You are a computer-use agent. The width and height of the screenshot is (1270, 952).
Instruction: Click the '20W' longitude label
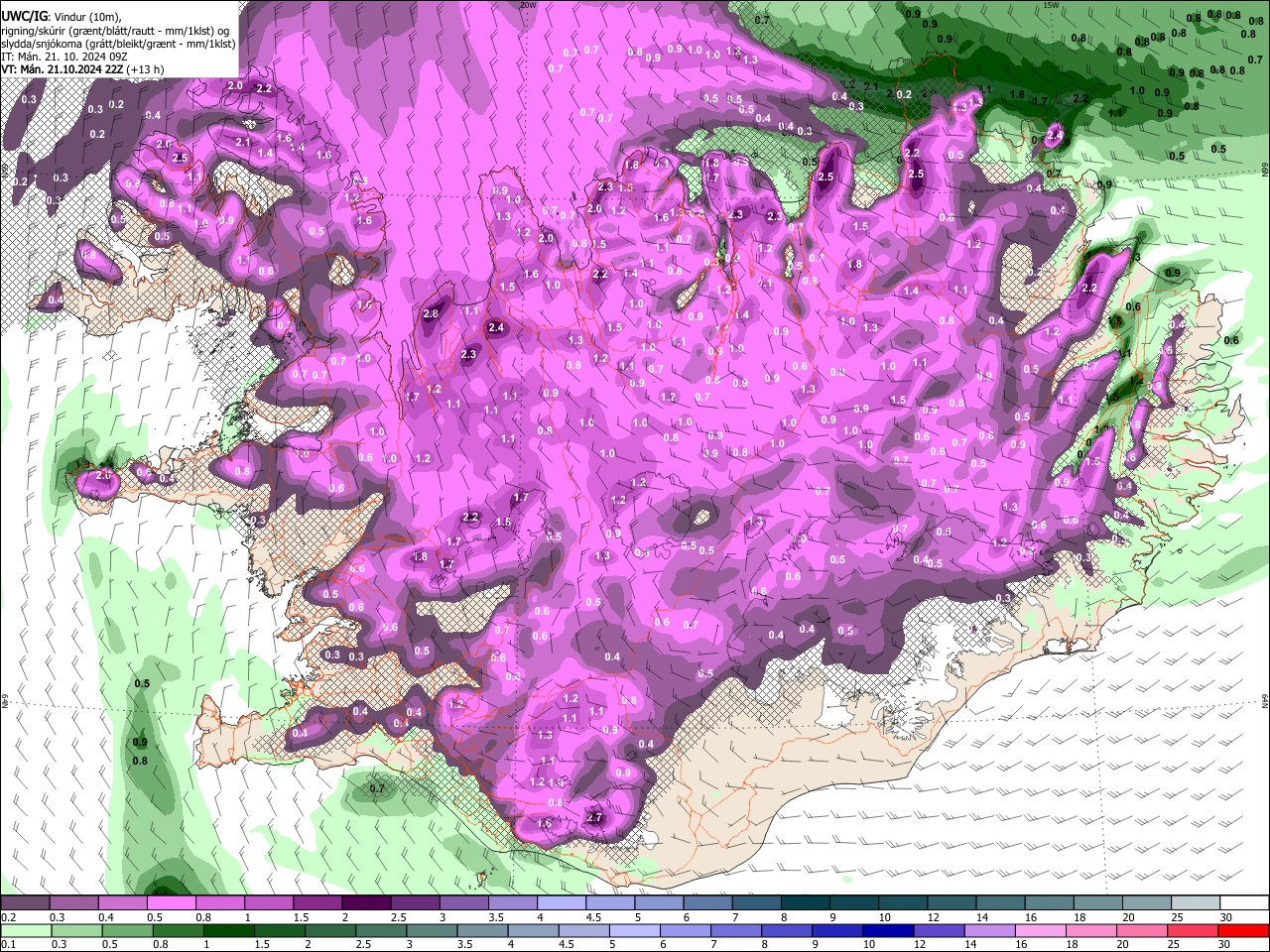528,5
